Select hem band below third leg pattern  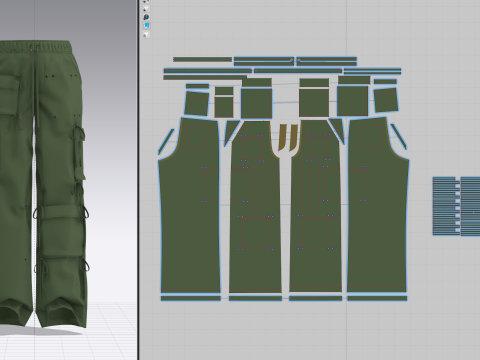pyautogui.click(x=315, y=298)
